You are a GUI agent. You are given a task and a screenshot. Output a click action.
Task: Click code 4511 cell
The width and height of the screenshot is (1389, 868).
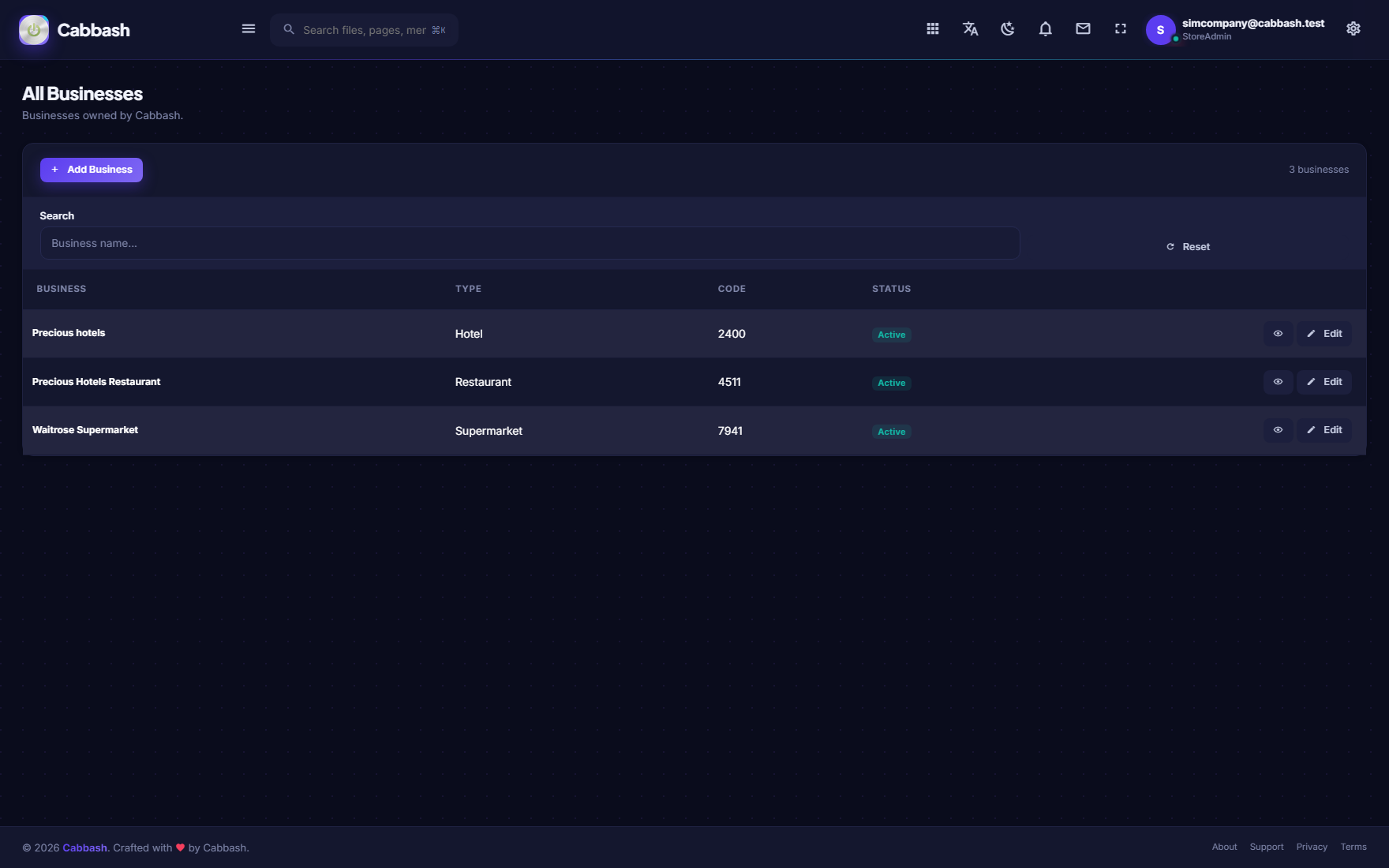729,382
